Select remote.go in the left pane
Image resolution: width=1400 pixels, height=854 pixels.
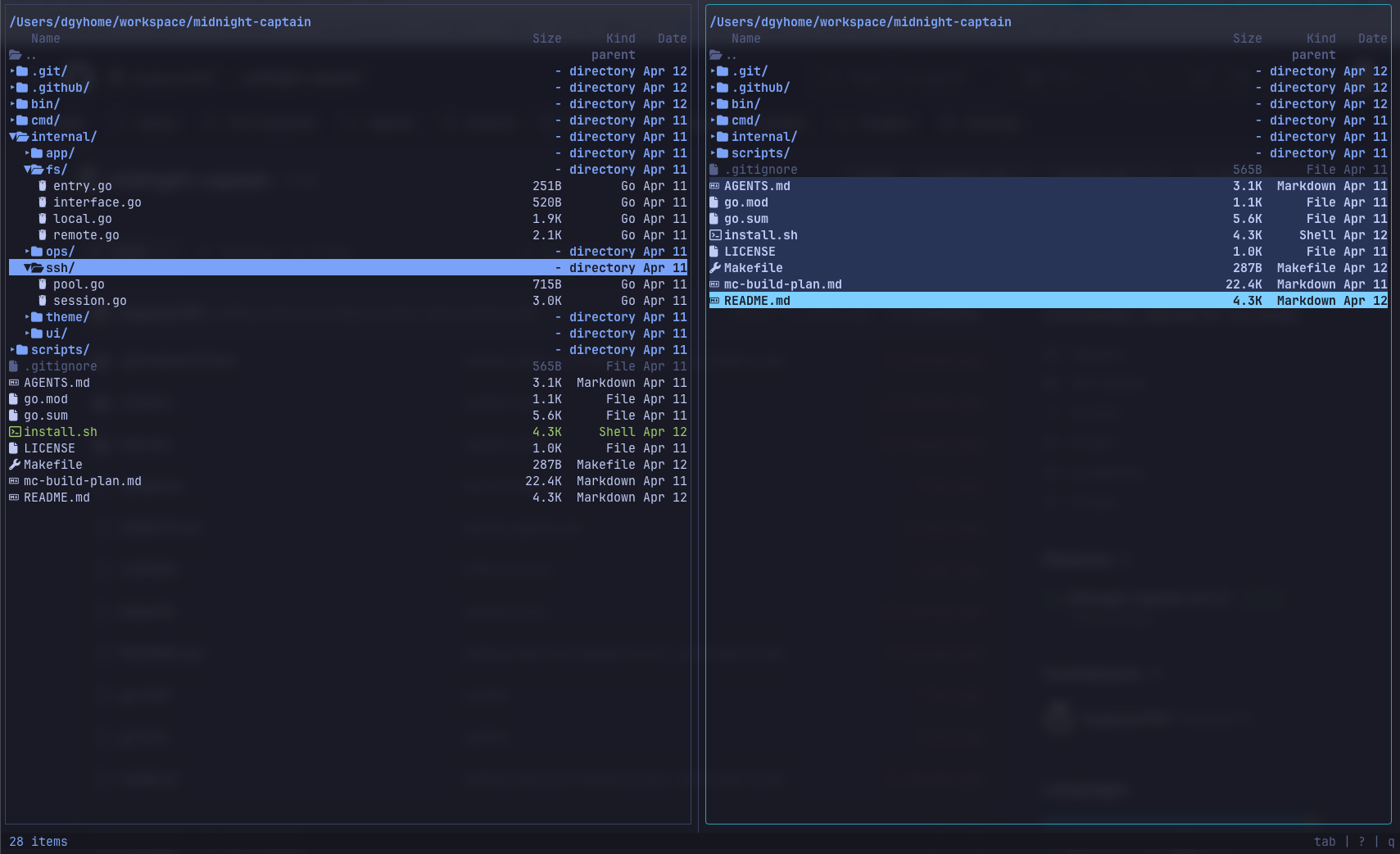tap(86, 235)
